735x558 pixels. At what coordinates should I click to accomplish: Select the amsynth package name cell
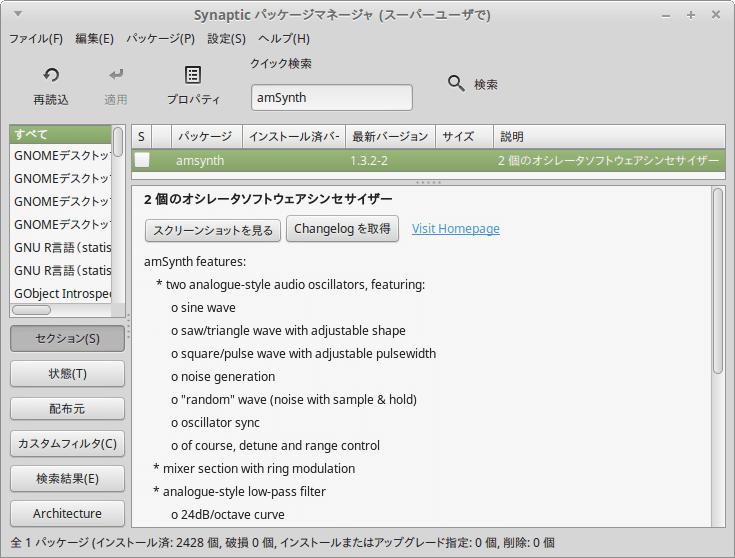pyautogui.click(x=200, y=161)
